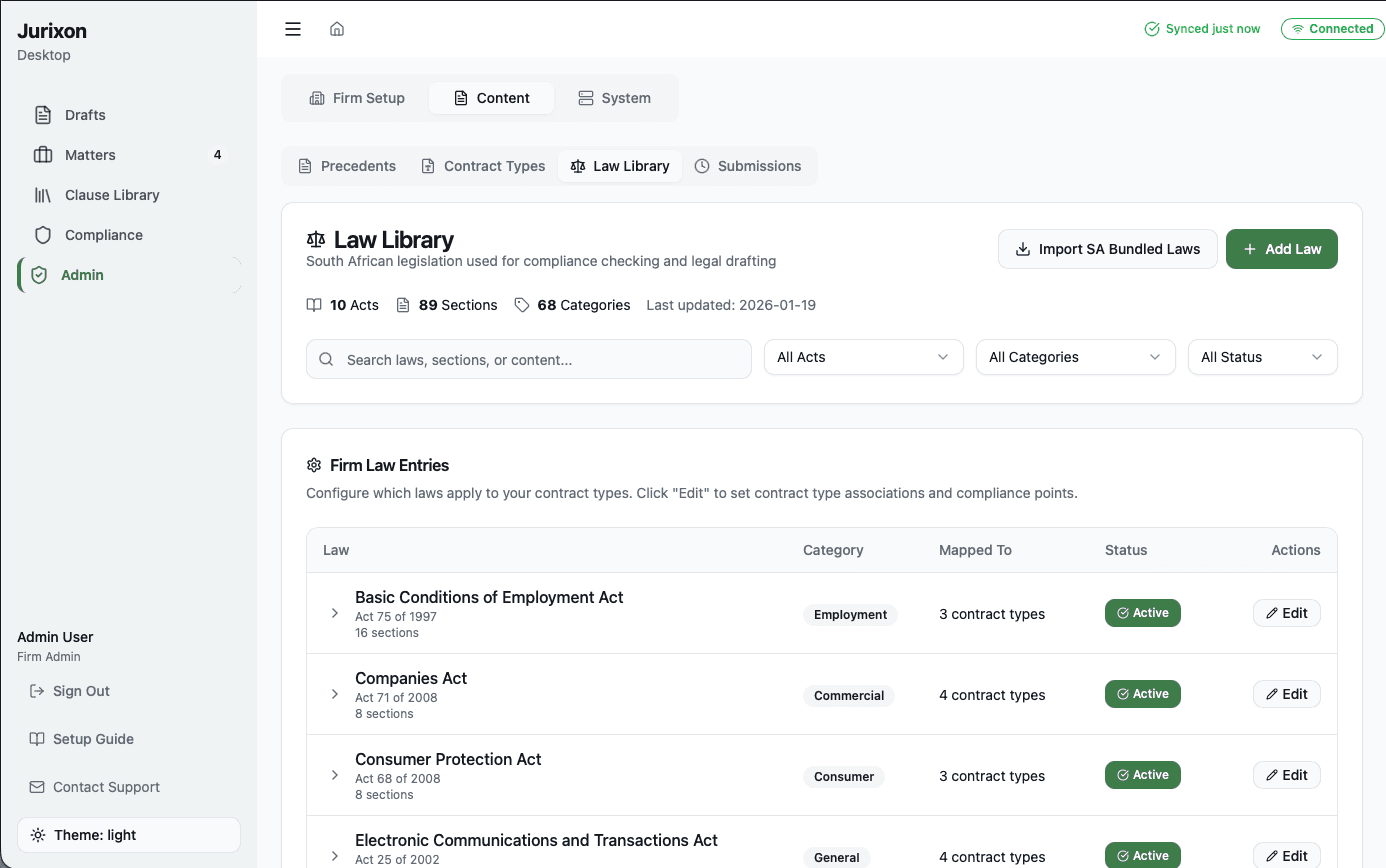Go to Compliance shield in sidebar
The width and height of the screenshot is (1386, 868).
click(x=43, y=235)
